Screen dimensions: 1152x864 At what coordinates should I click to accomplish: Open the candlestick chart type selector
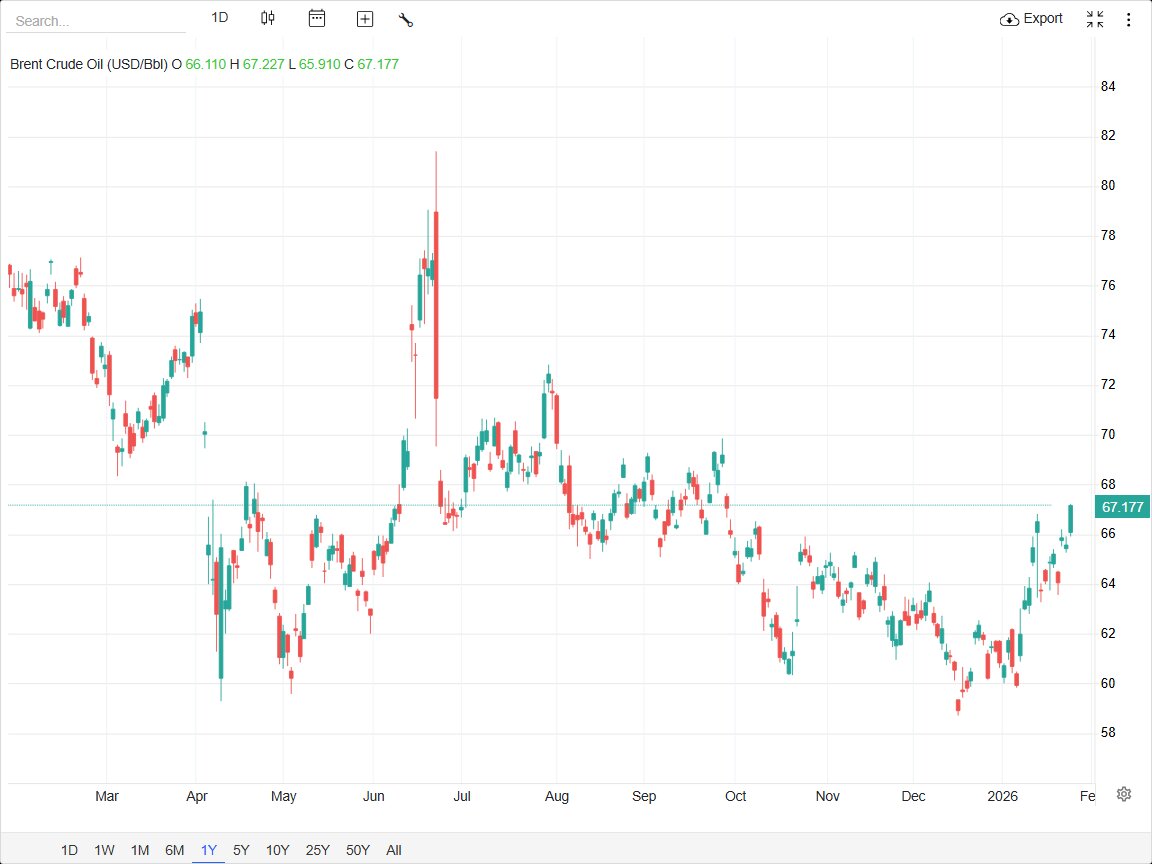(267, 18)
